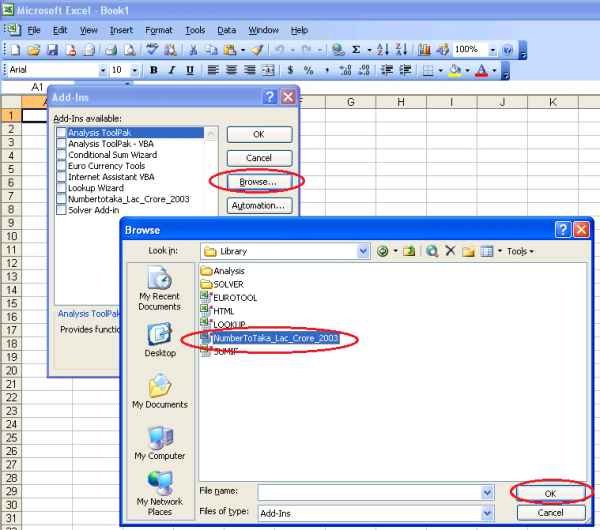Check Euro Currency Tools add-in
The height and width of the screenshot is (530, 600).
(x=61, y=166)
